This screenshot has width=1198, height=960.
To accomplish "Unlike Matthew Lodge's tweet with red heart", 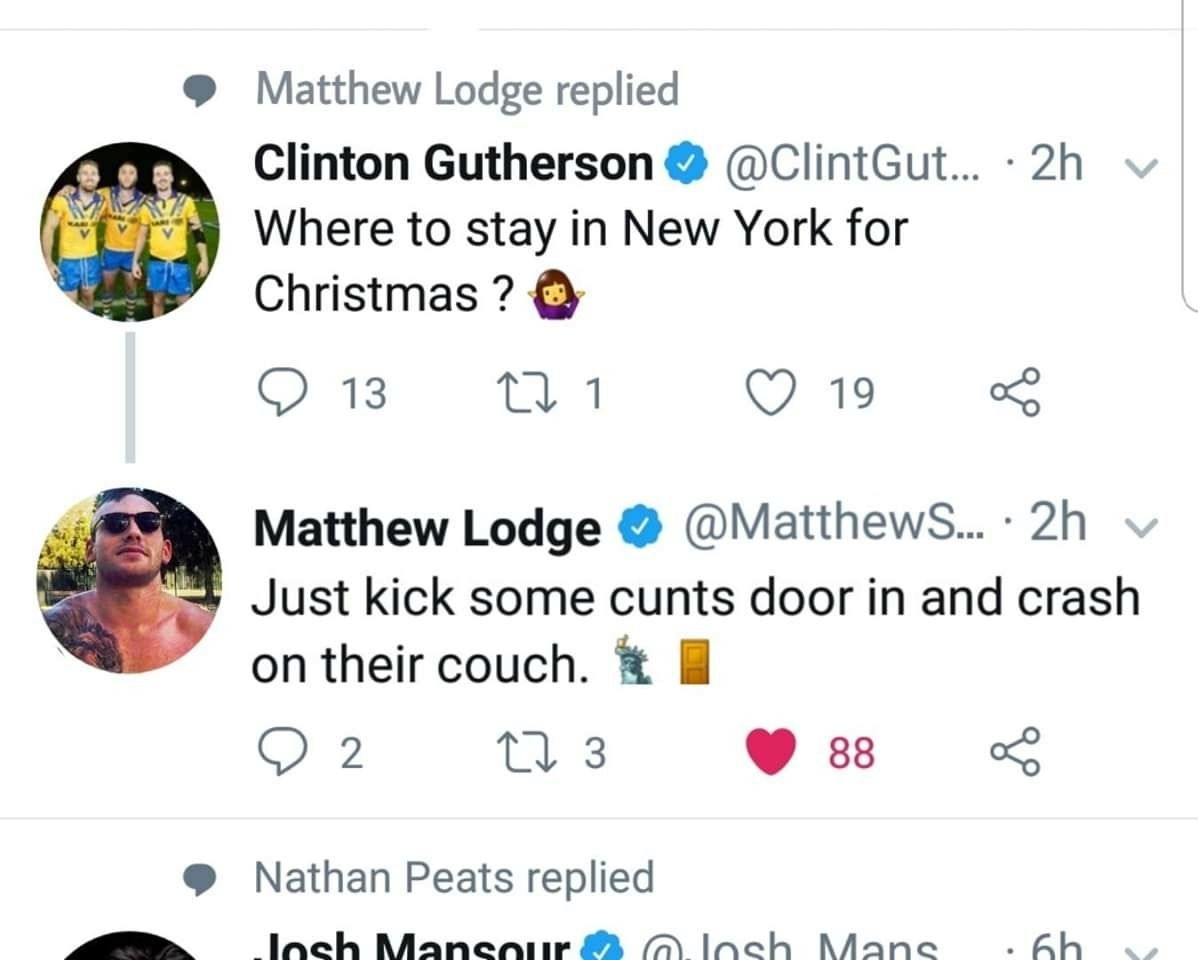I will point(770,751).
